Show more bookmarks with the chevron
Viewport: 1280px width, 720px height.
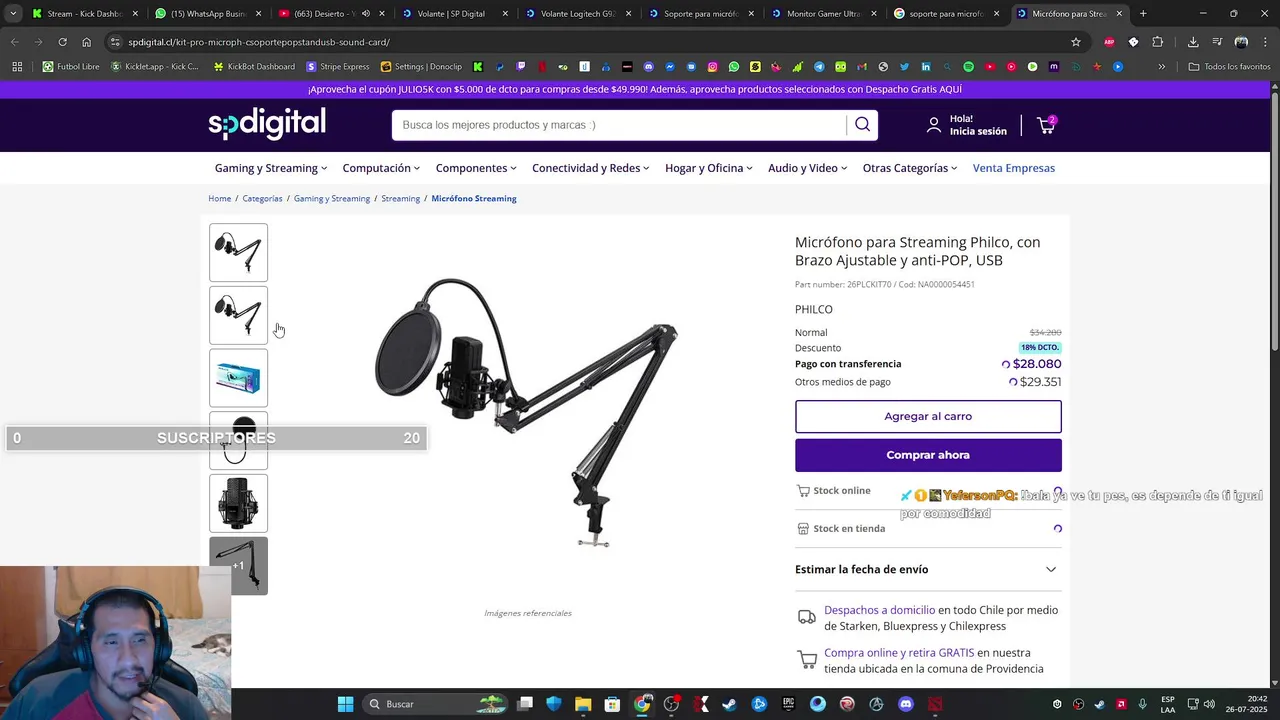pos(1161,67)
